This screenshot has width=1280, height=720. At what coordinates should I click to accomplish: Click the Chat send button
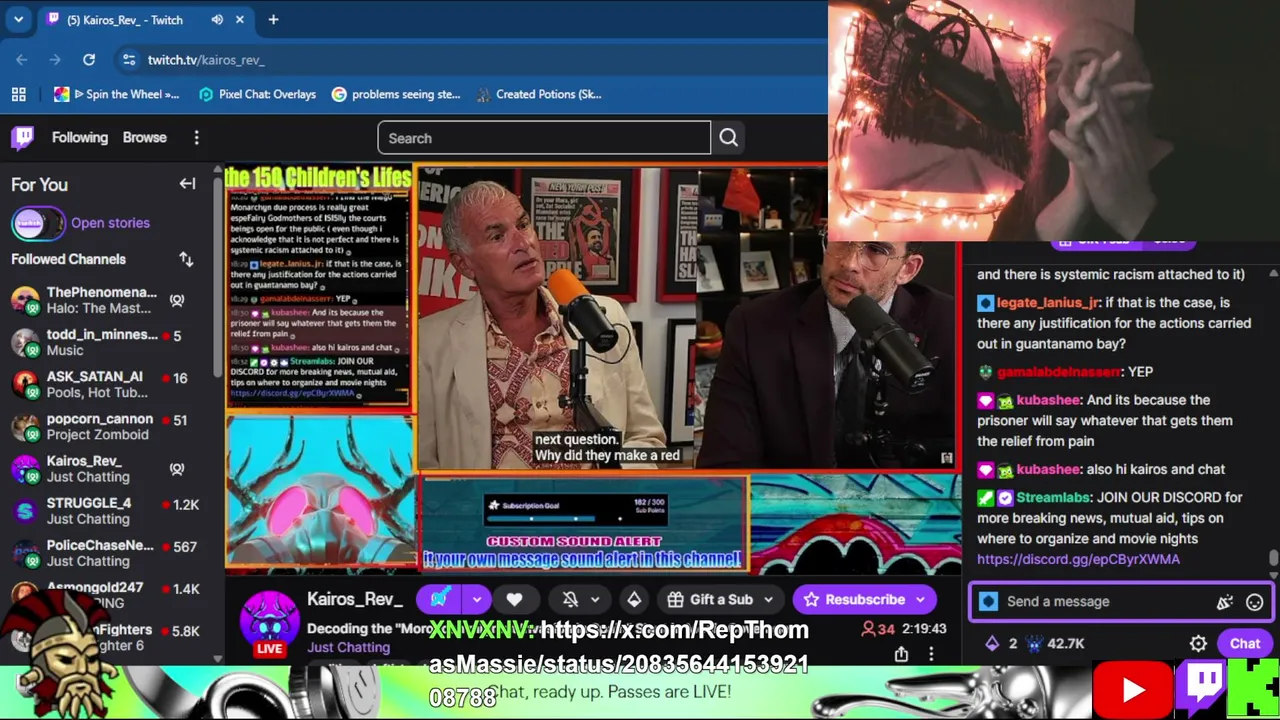[x=1245, y=644]
